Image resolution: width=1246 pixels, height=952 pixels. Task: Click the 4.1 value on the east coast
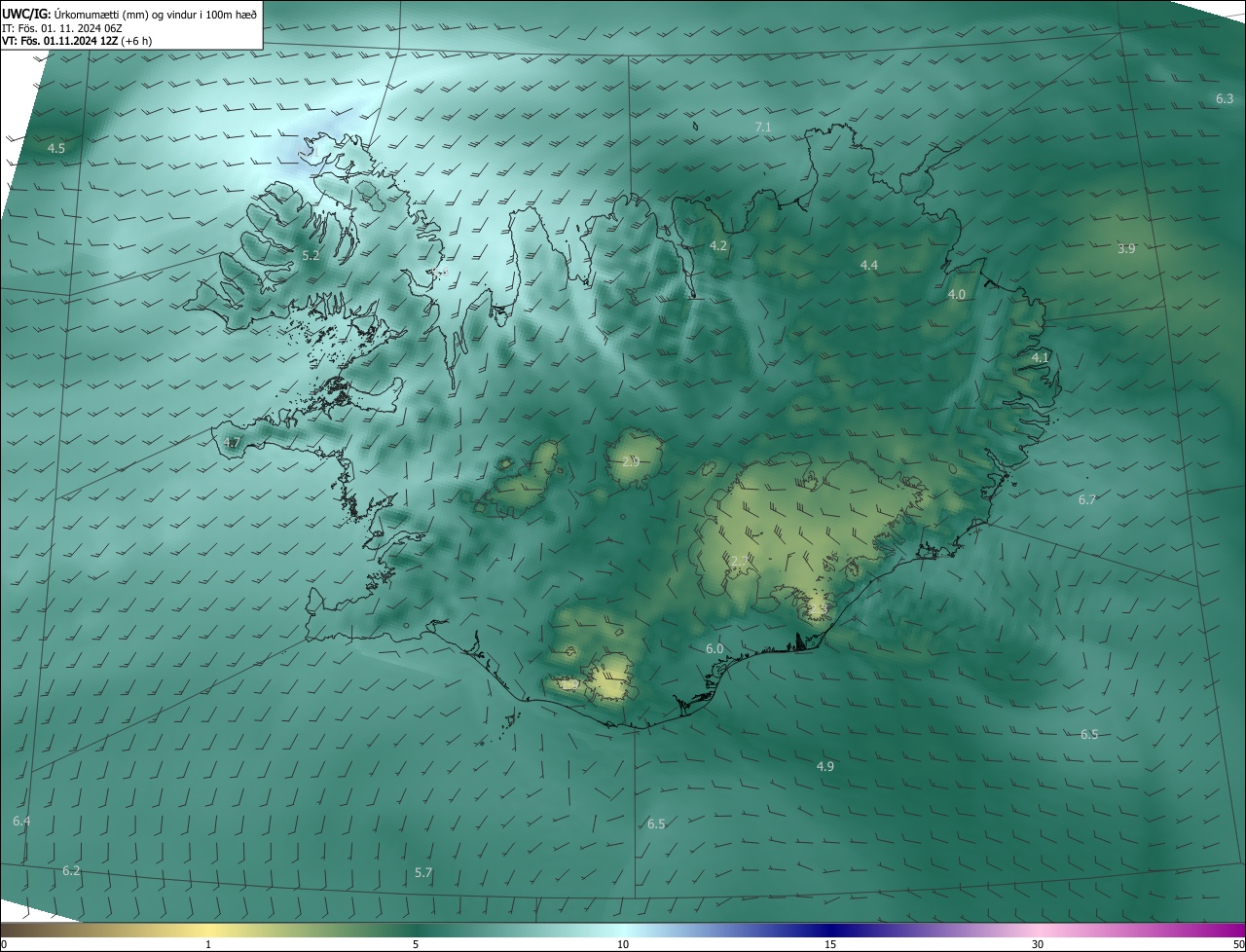point(1041,357)
